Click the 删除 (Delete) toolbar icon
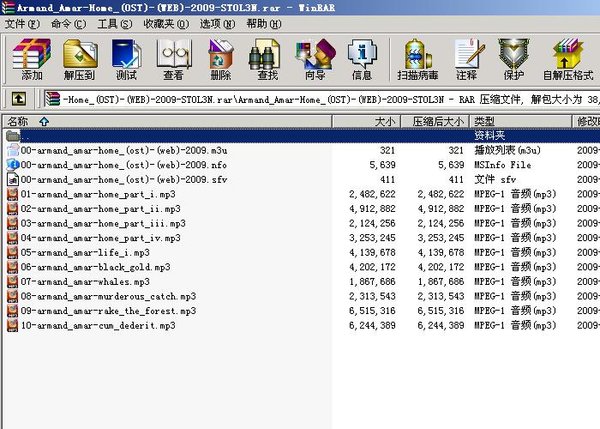Viewport: 600px width, 429px height. [x=220, y=59]
